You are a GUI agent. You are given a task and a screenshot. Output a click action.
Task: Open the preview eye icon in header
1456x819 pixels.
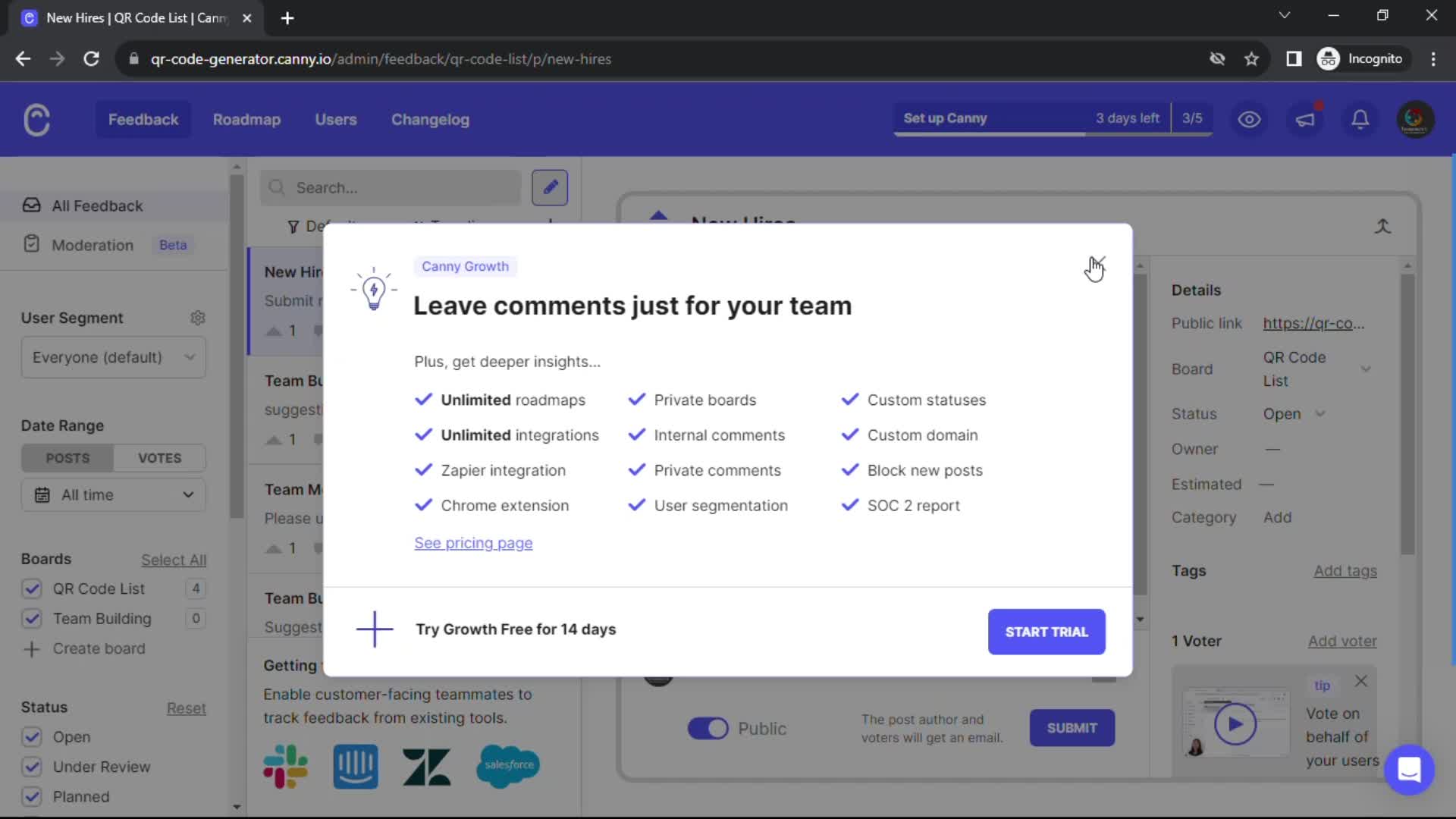point(1249,119)
